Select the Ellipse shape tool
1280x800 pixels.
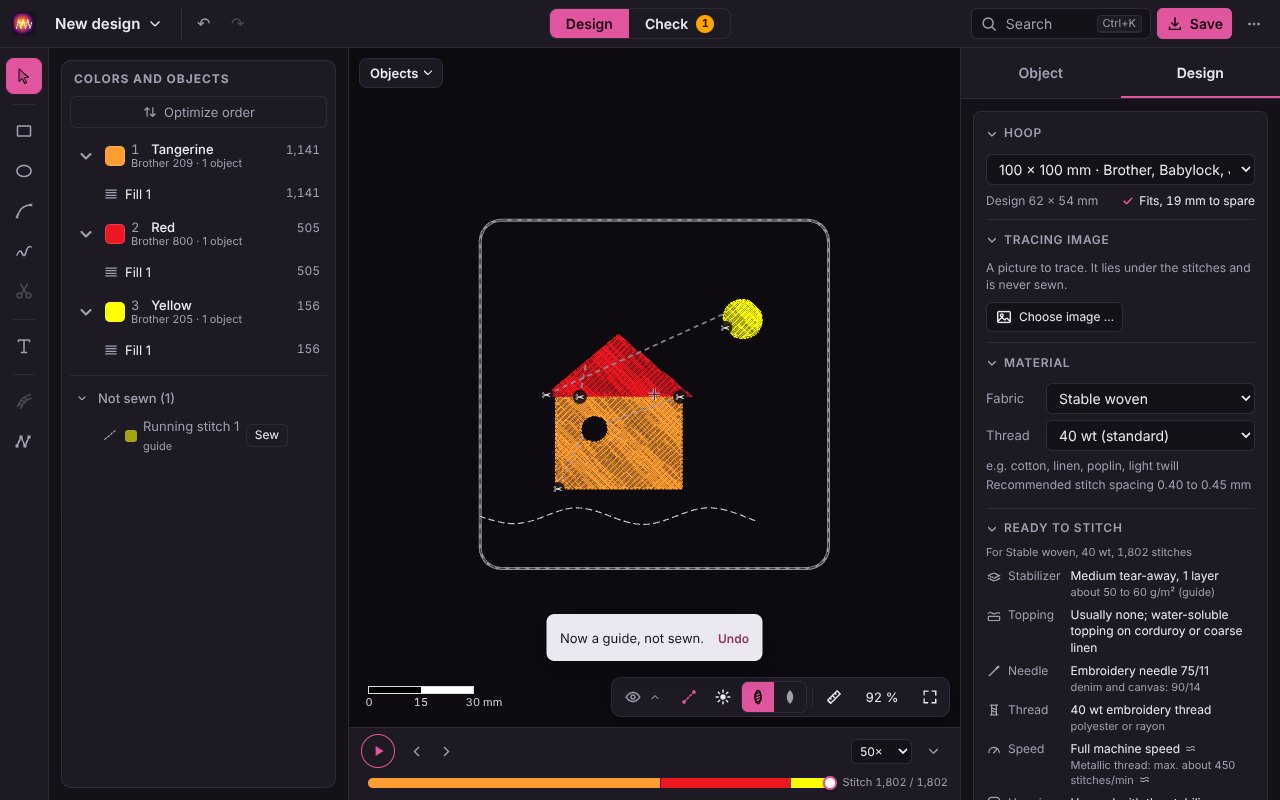24,171
